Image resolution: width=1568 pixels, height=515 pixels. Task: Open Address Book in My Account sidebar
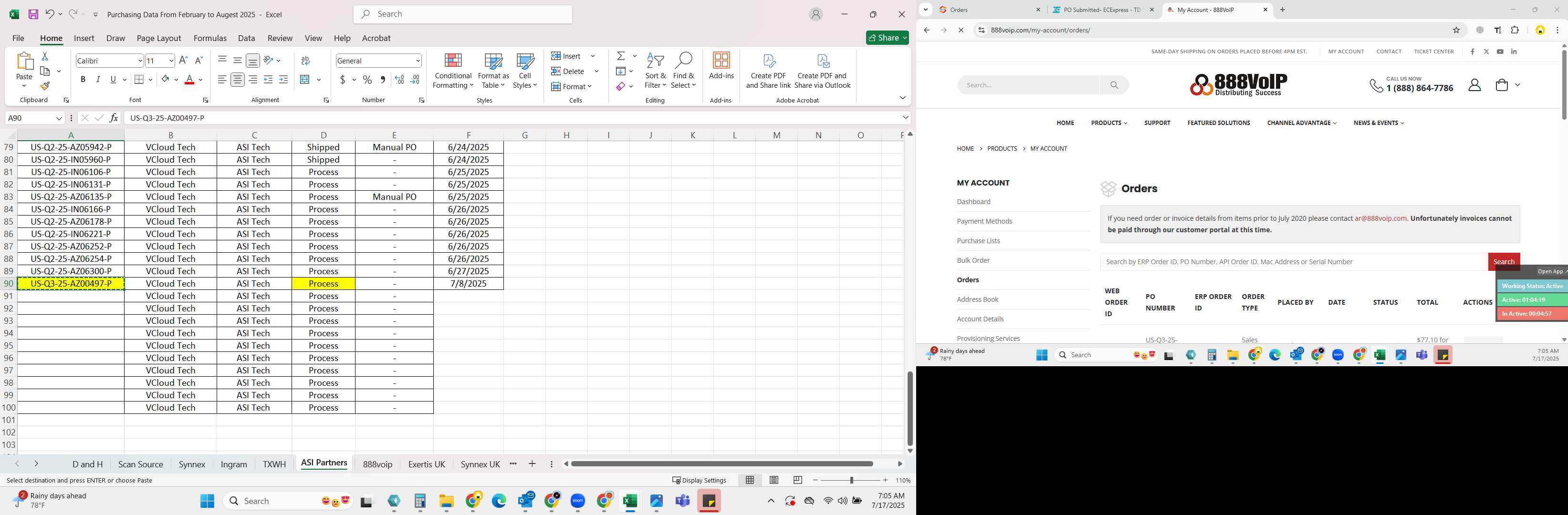[x=978, y=299]
